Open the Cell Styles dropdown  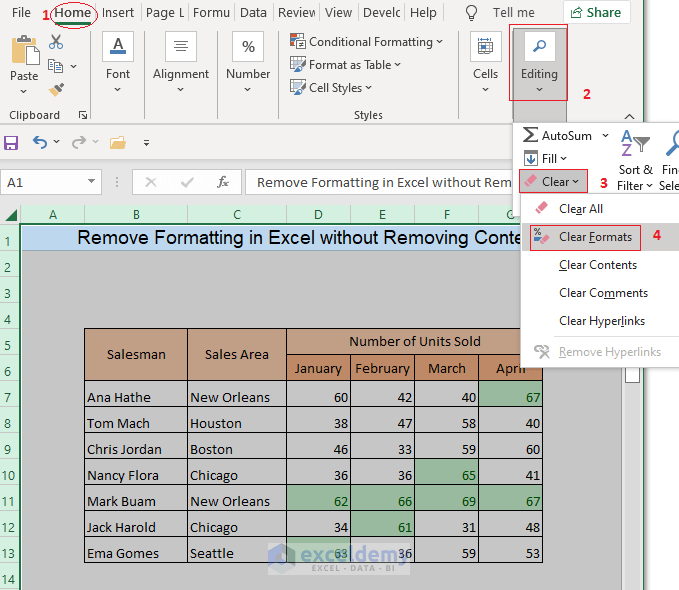[x=331, y=88]
